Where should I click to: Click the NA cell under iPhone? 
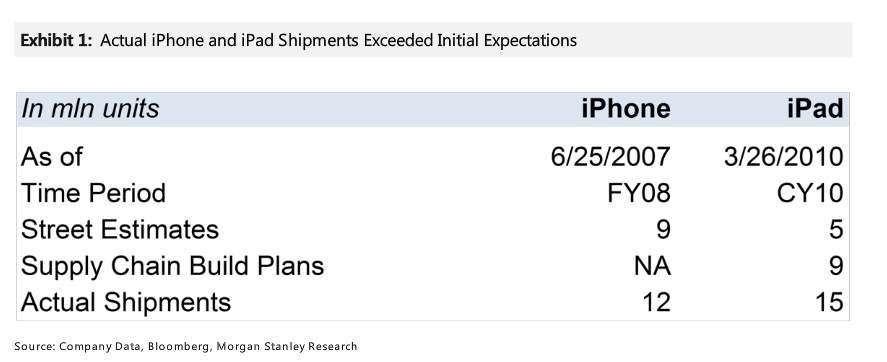tap(652, 266)
